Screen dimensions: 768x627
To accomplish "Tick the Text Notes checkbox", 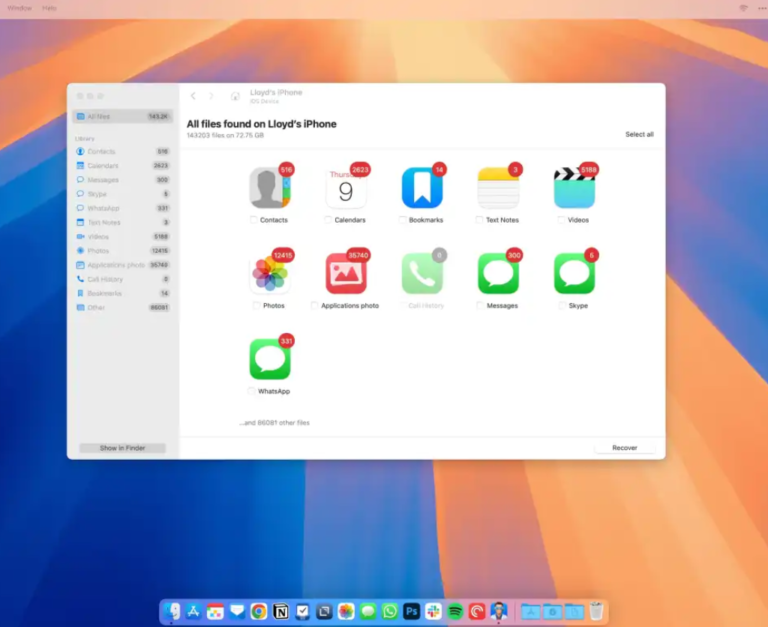I will 480,220.
